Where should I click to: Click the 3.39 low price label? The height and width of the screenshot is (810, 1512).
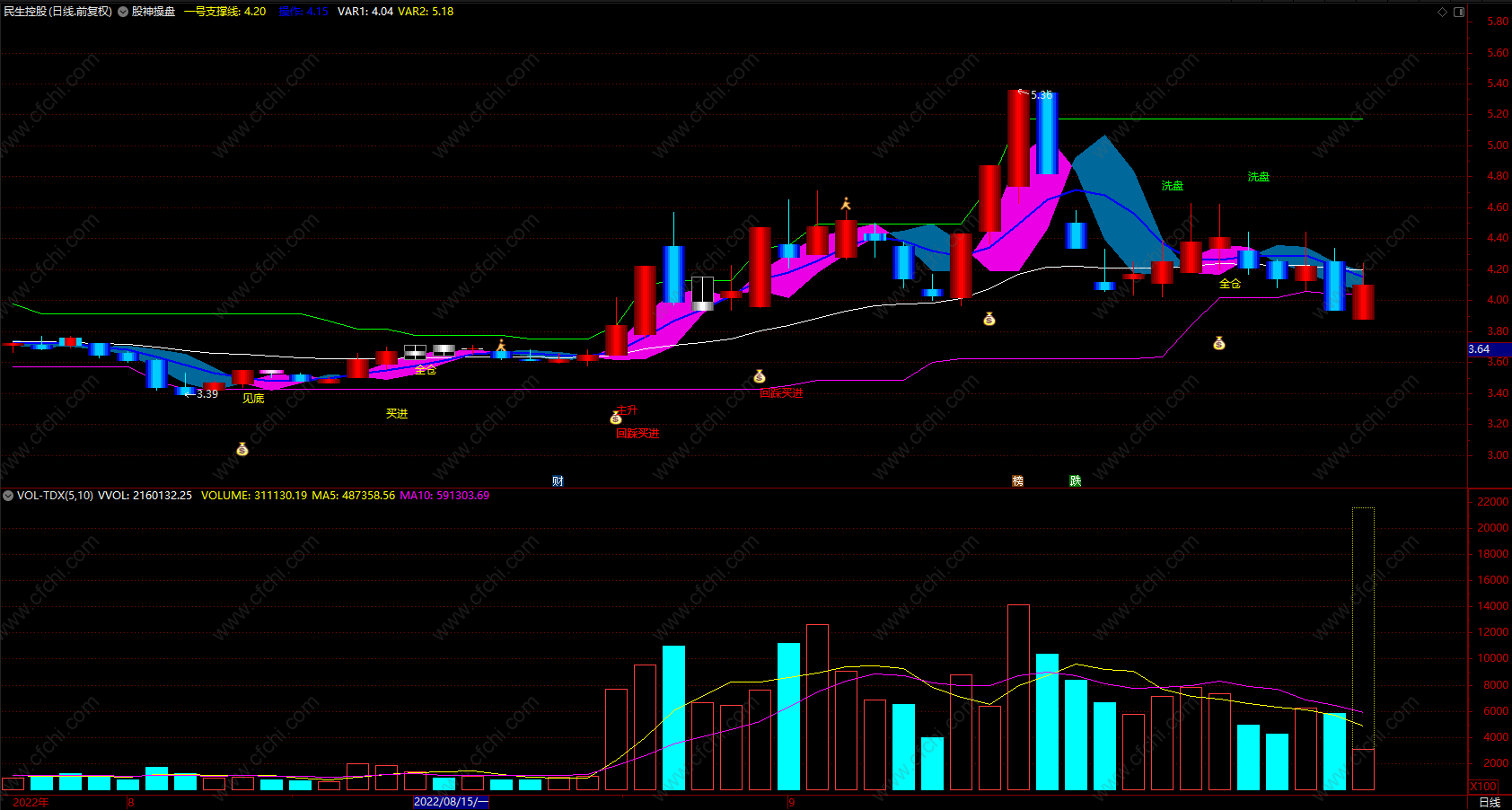pyautogui.click(x=207, y=394)
